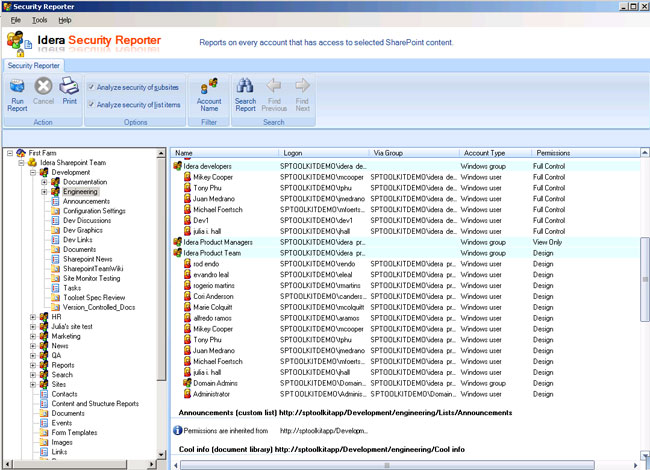Select Site Monitor Testing in the tree
The width and height of the screenshot is (650, 470).
coord(92,278)
